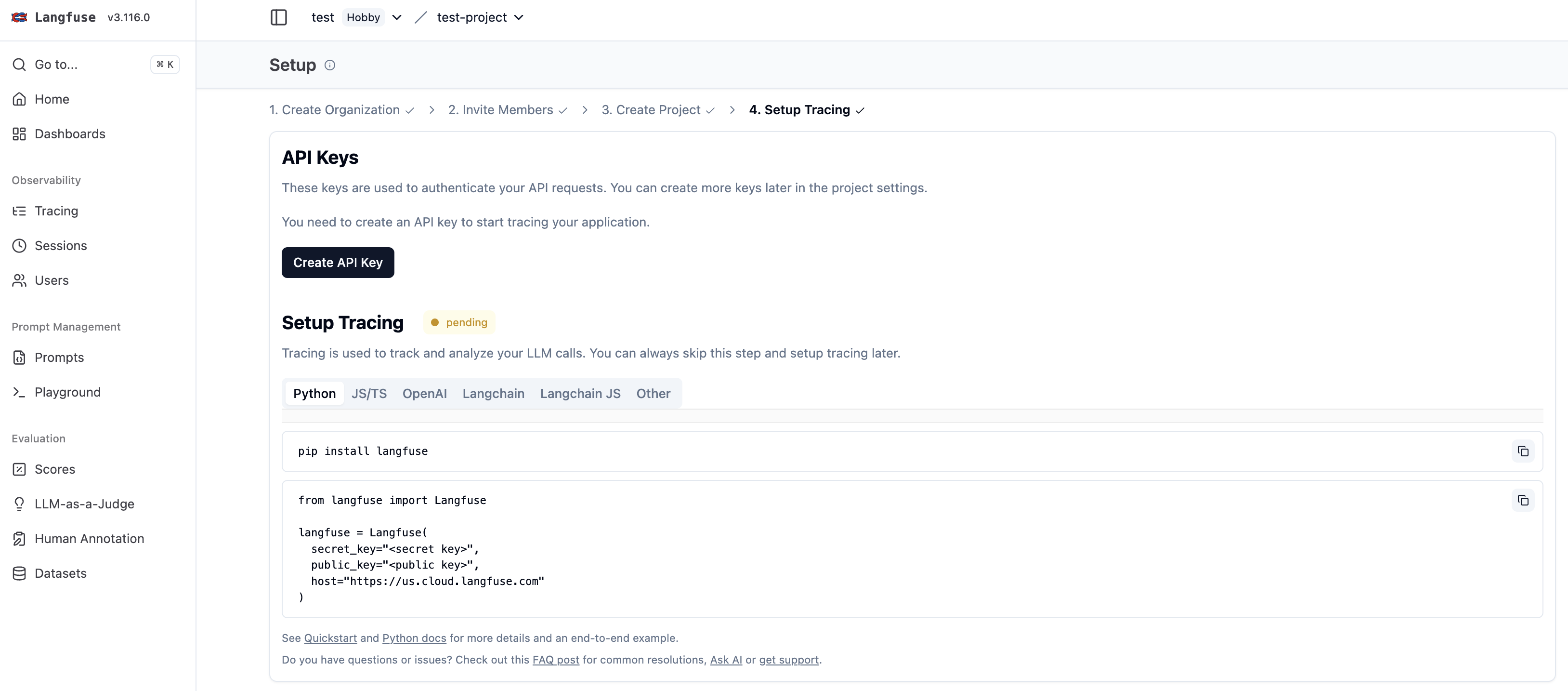Open the Datasets page via sidebar icon

(19, 573)
